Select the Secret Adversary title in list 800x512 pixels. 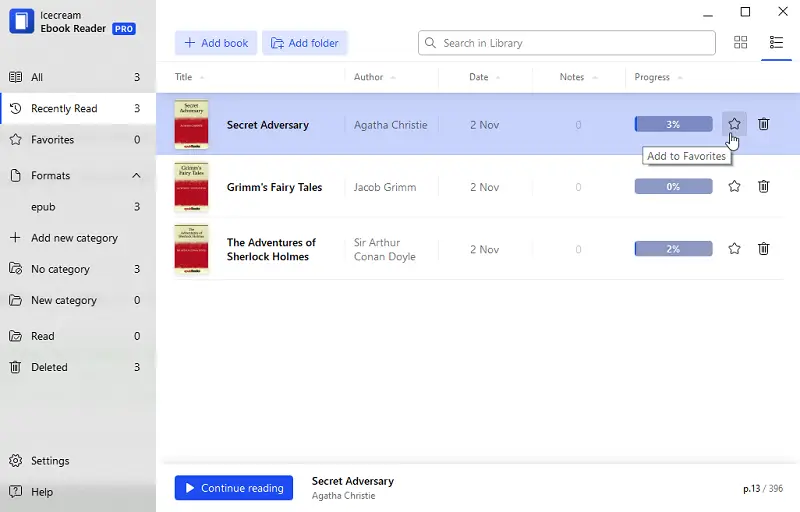point(268,125)
